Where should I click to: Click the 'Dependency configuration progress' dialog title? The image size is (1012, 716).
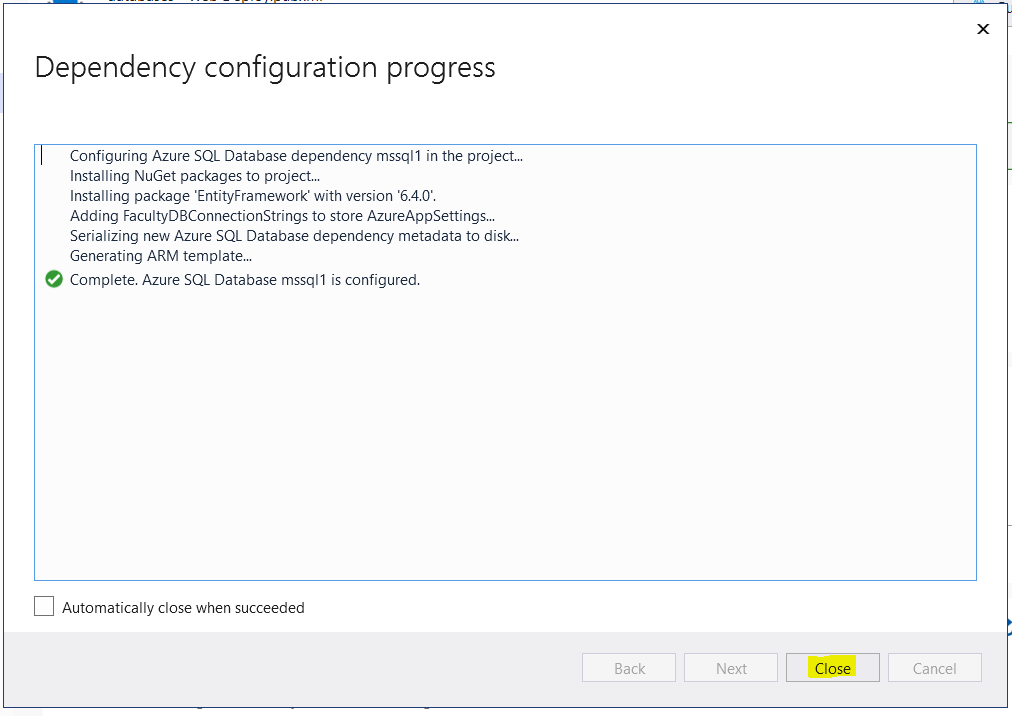265,68
